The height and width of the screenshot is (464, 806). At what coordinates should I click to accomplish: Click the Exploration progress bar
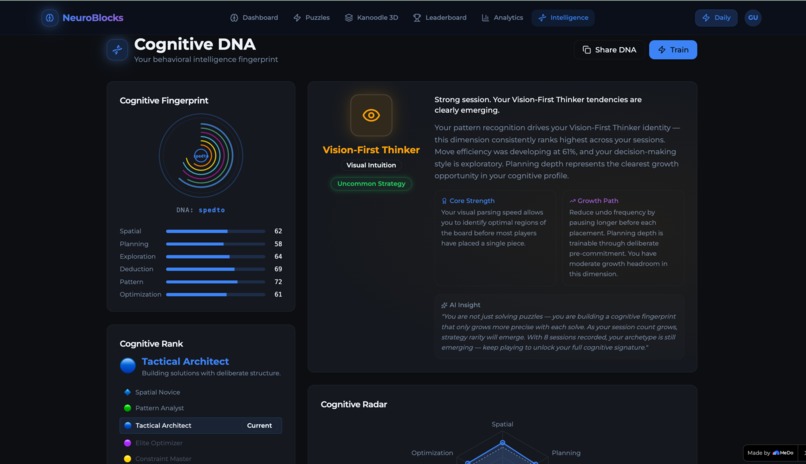coord(215,256)
